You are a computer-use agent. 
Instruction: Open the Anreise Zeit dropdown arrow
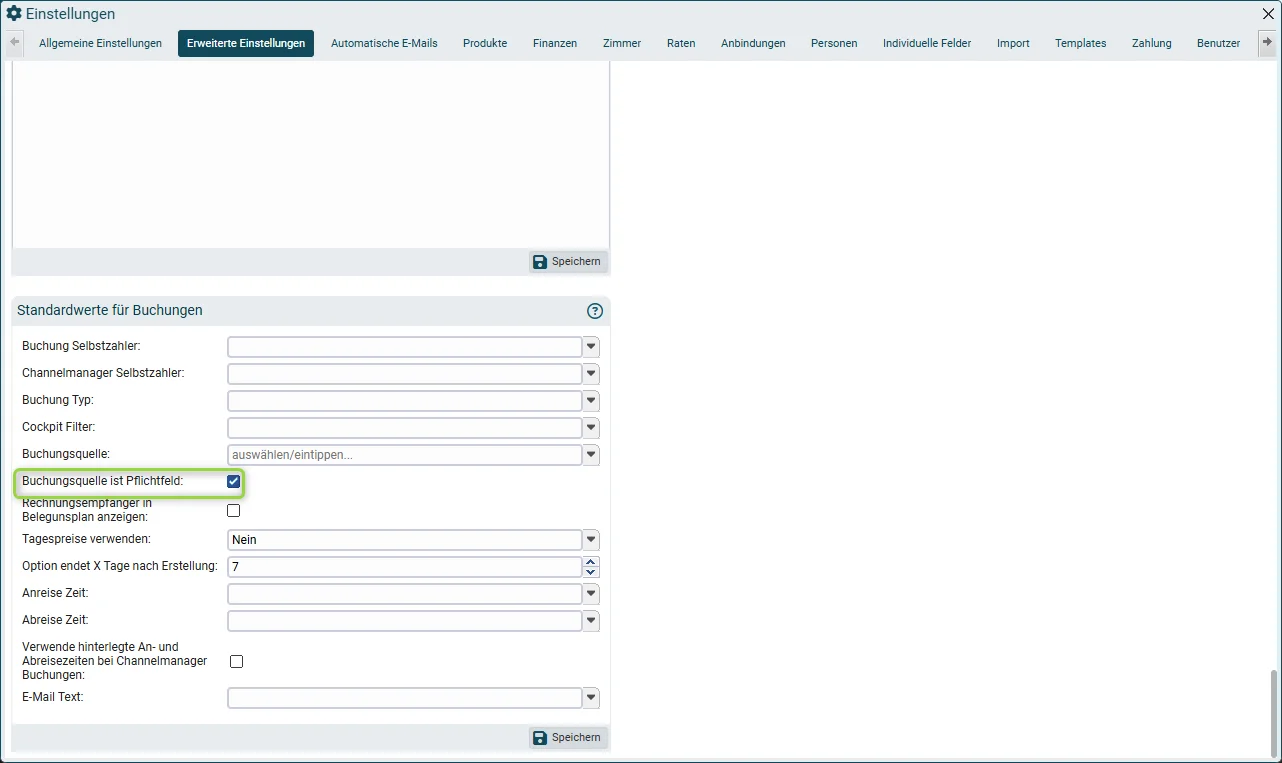[591, 594]
